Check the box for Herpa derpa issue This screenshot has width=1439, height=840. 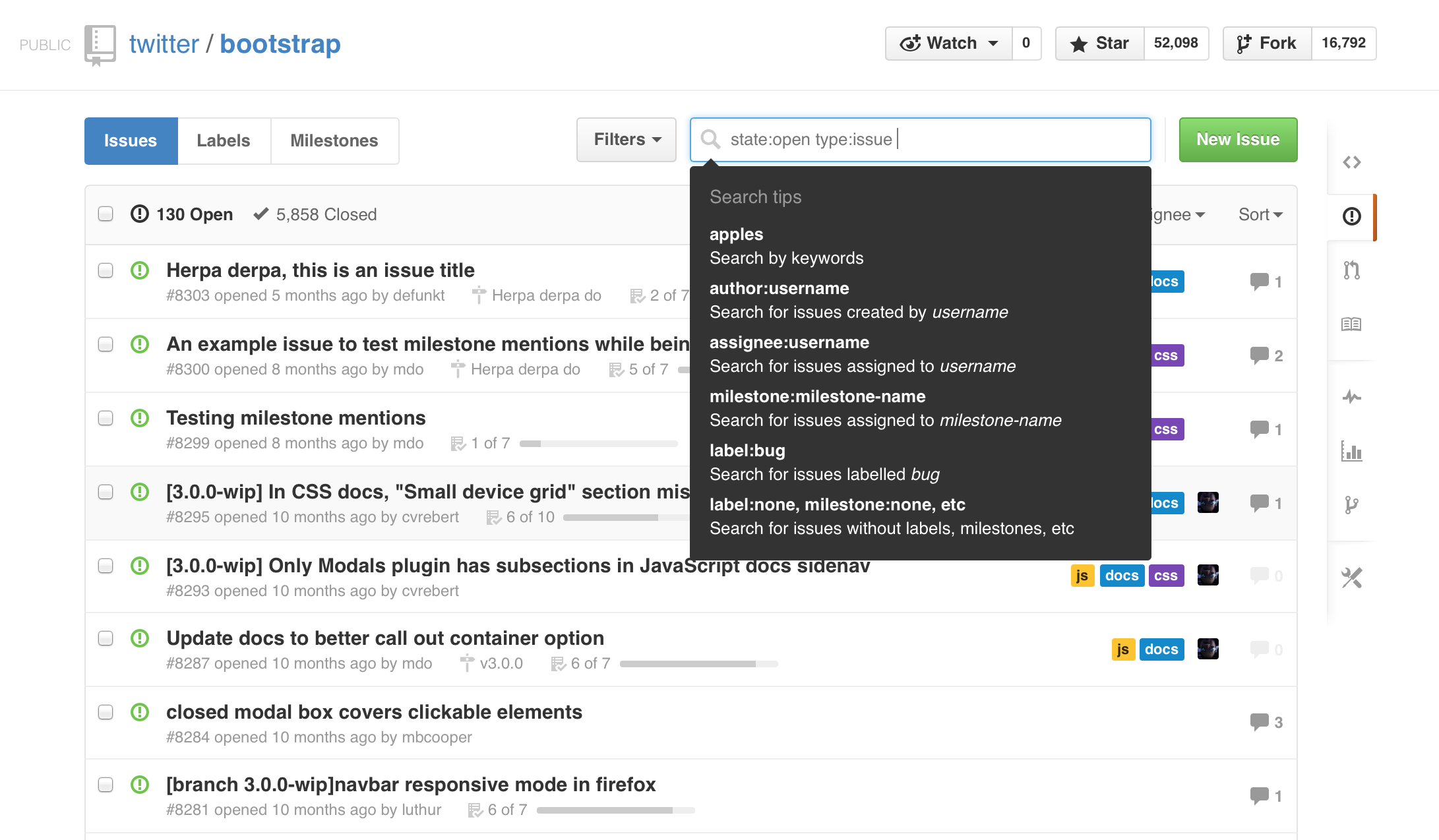106,270
